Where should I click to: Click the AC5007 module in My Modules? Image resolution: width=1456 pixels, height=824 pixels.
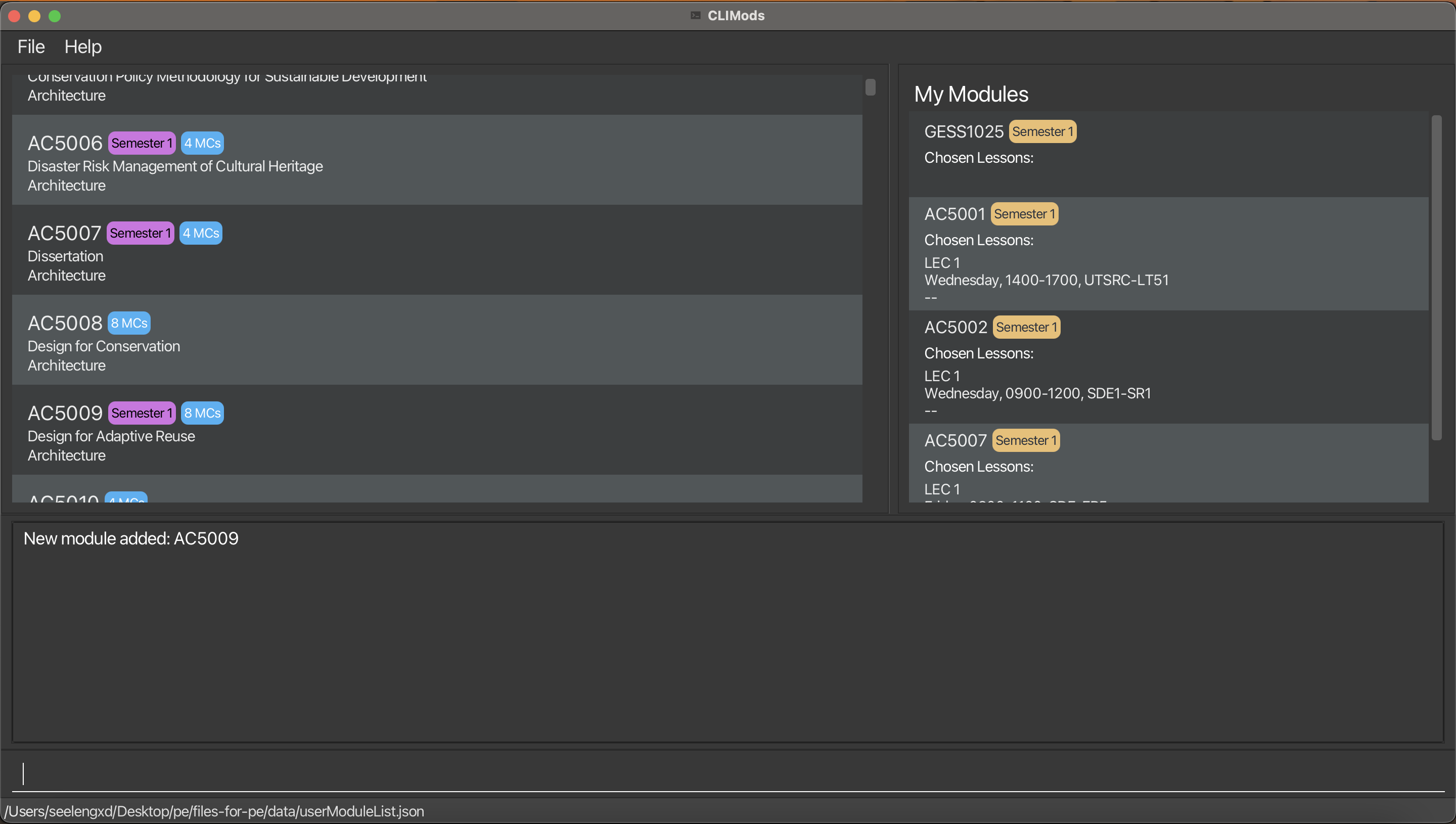coord(1168,463)
